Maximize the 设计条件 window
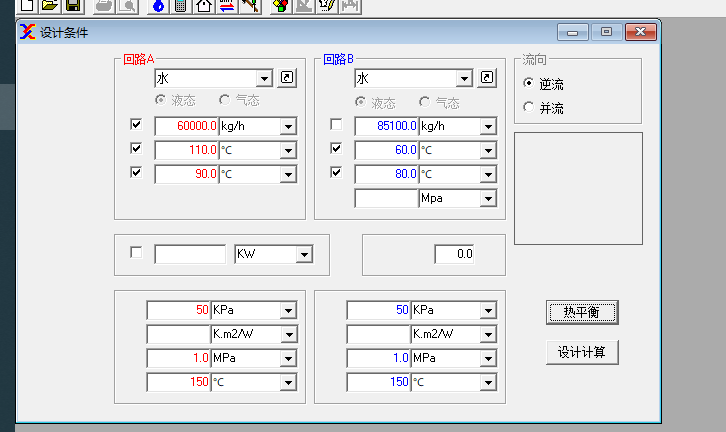Image resolution: width=726 pixels, height=432 pixels. coord(606,32)
